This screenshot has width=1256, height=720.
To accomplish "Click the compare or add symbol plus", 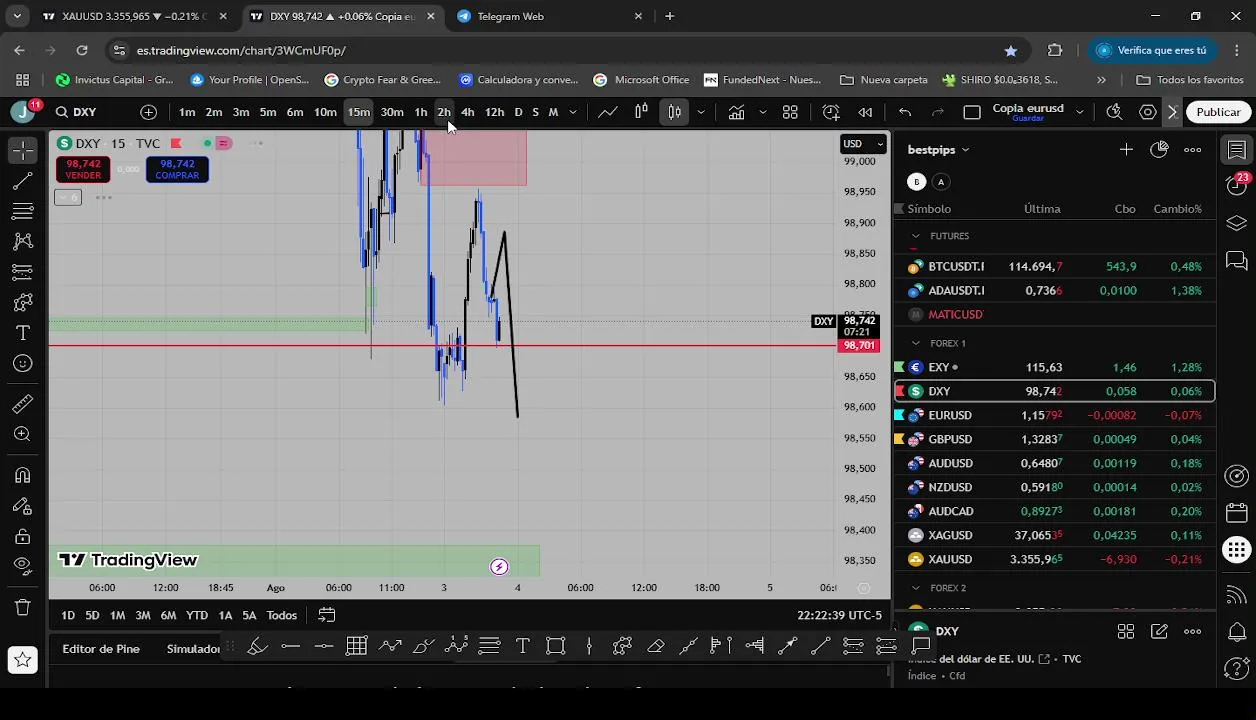I will [x=149, y=112].
